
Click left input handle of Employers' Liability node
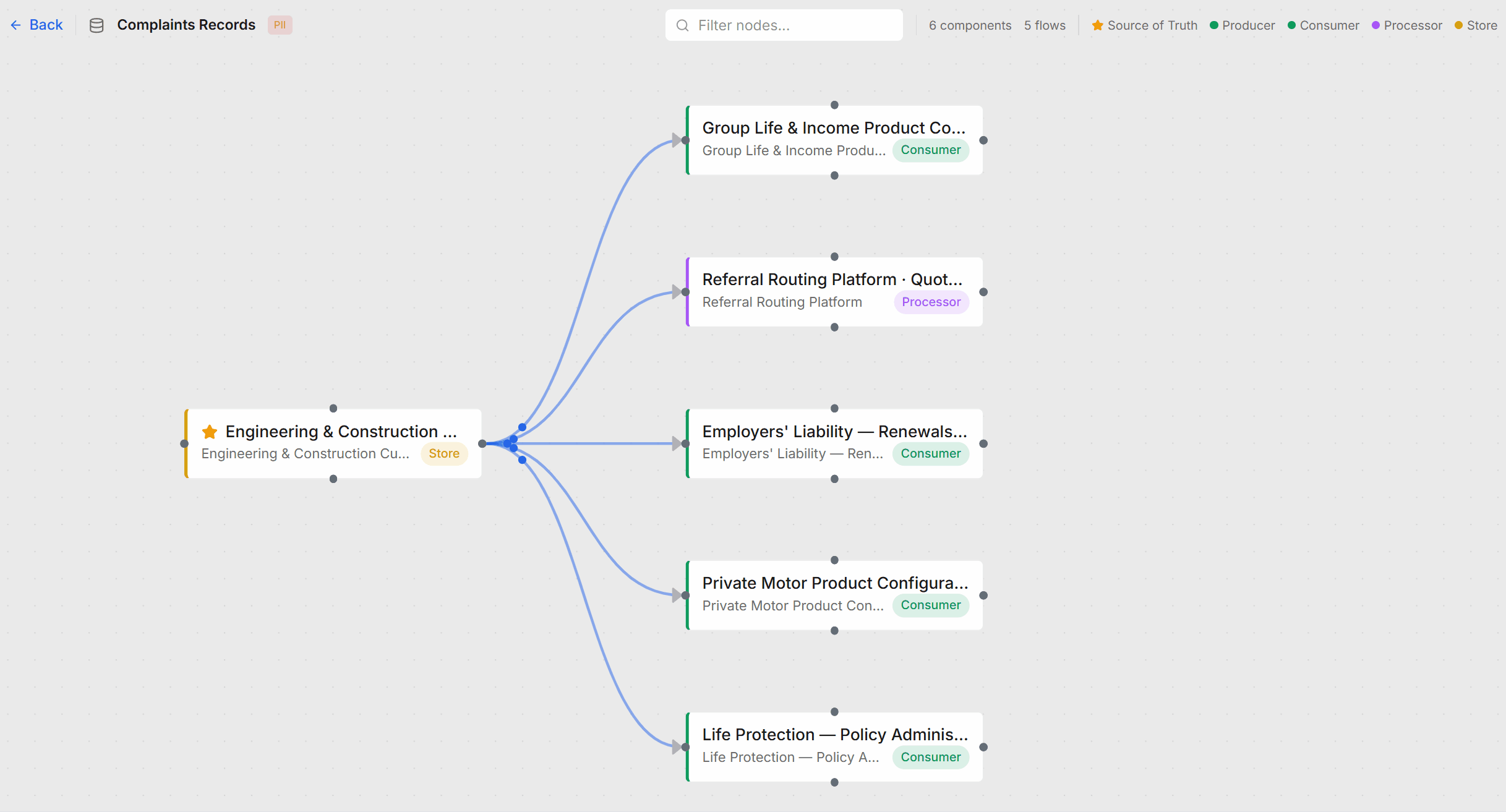click(685, 443)
